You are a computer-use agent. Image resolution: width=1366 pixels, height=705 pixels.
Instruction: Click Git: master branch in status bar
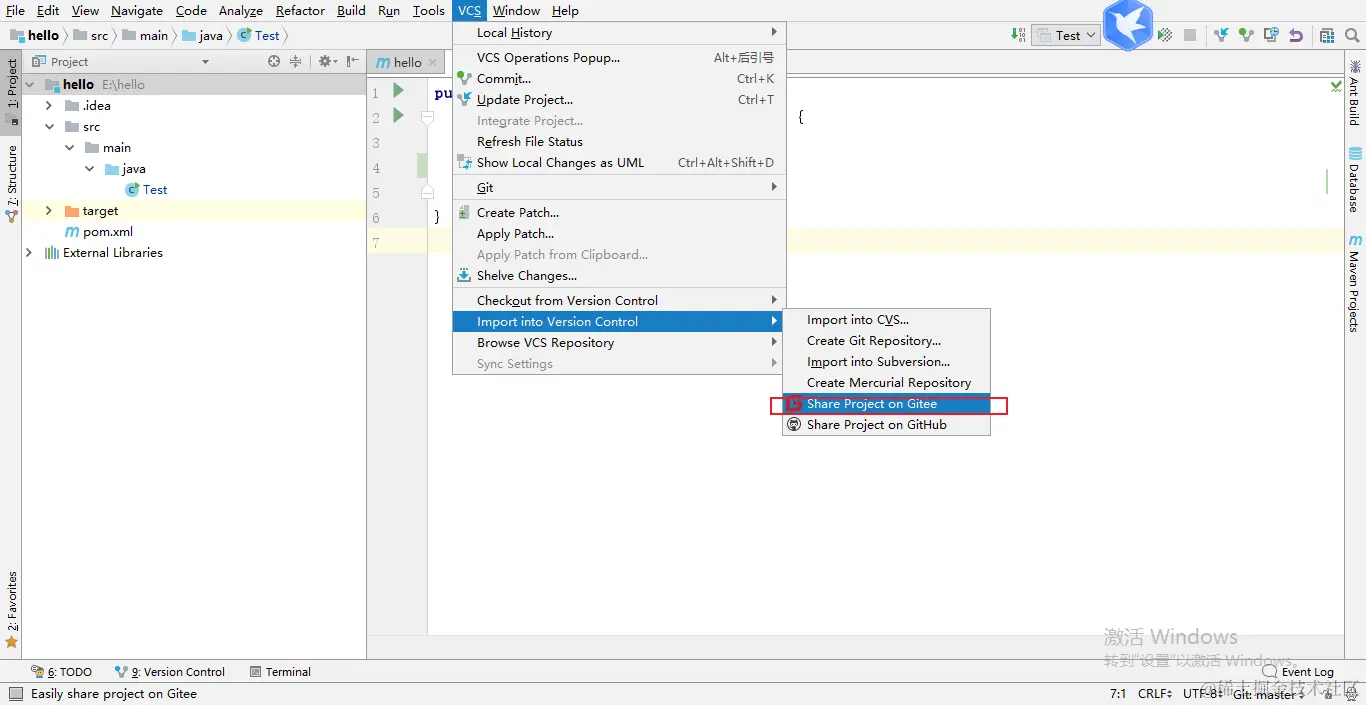[x=1268, y=693]
